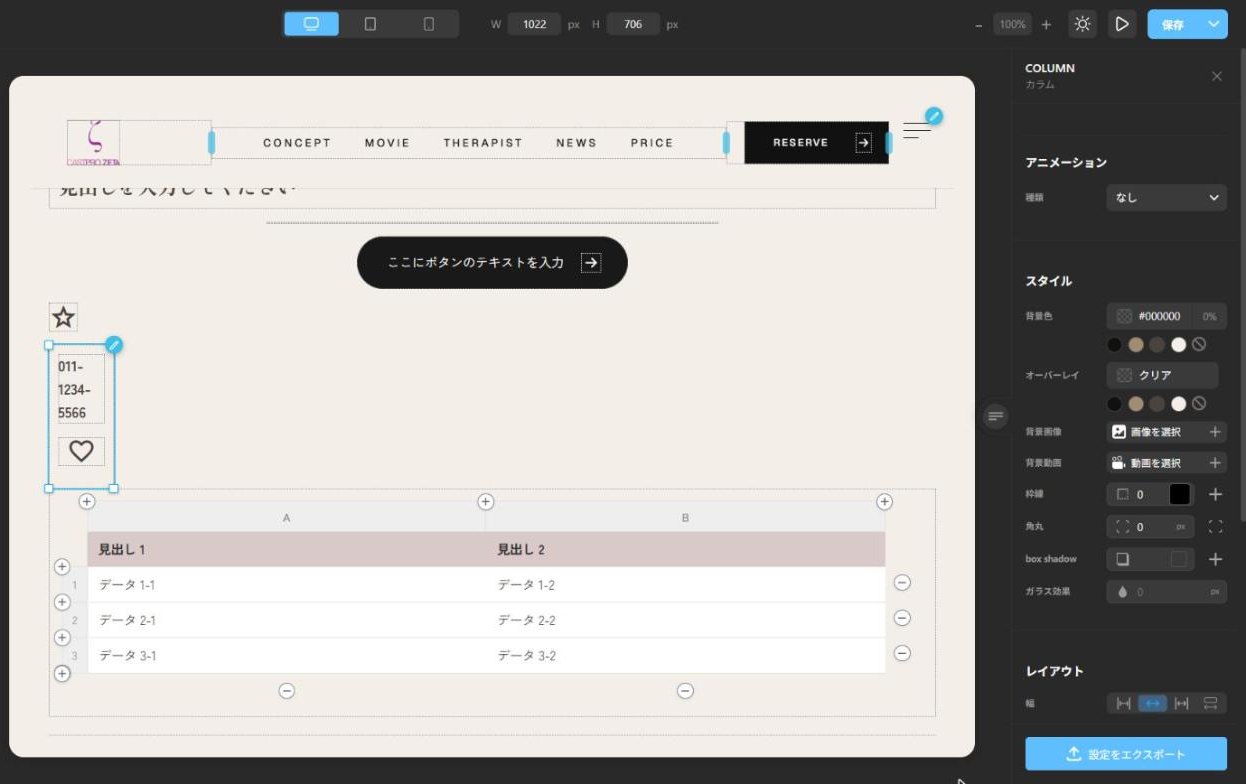
Task: Click the CONCEPT navigation item
Action: [297, 143]
